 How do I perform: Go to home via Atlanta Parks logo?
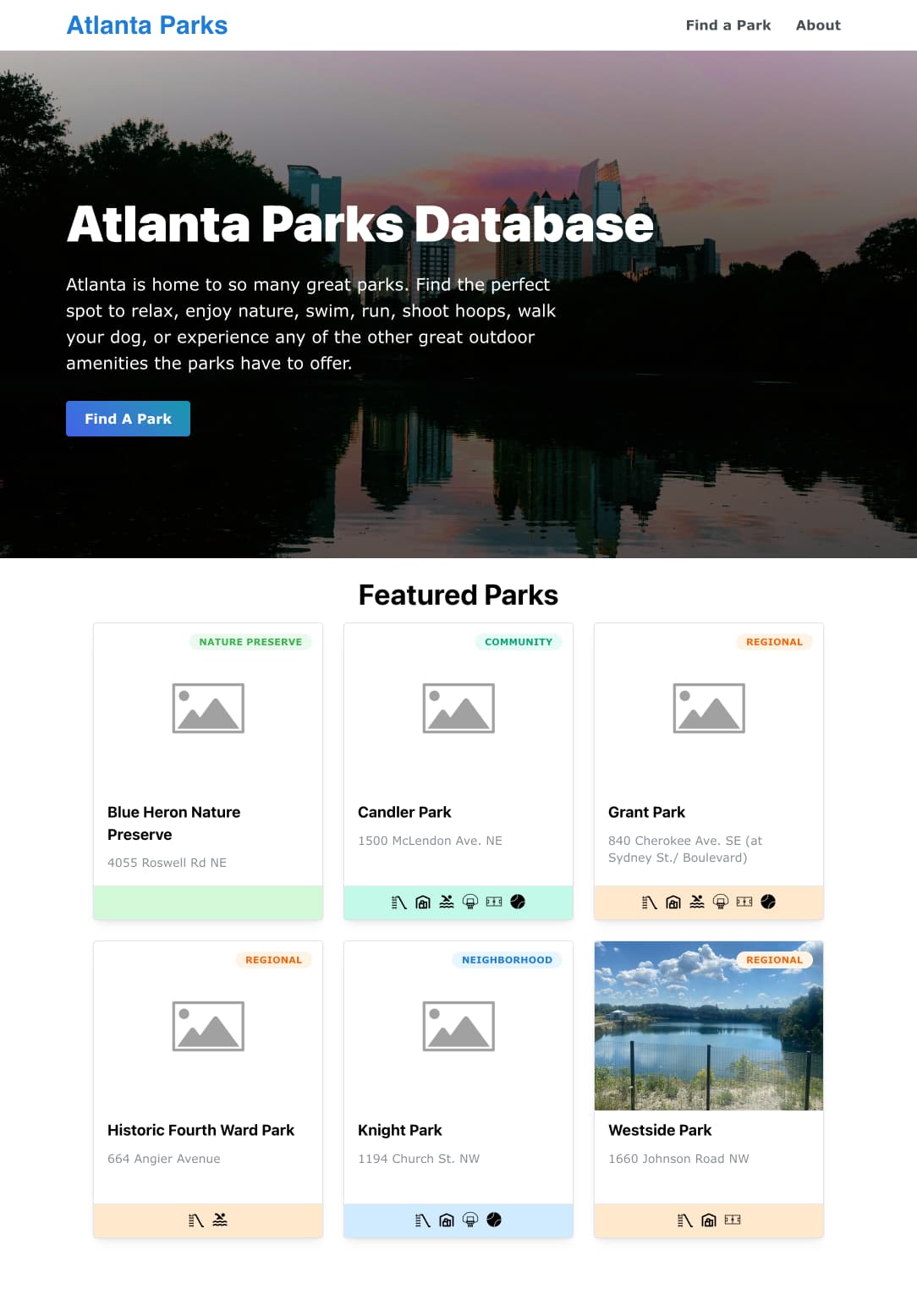coord(147,25)
